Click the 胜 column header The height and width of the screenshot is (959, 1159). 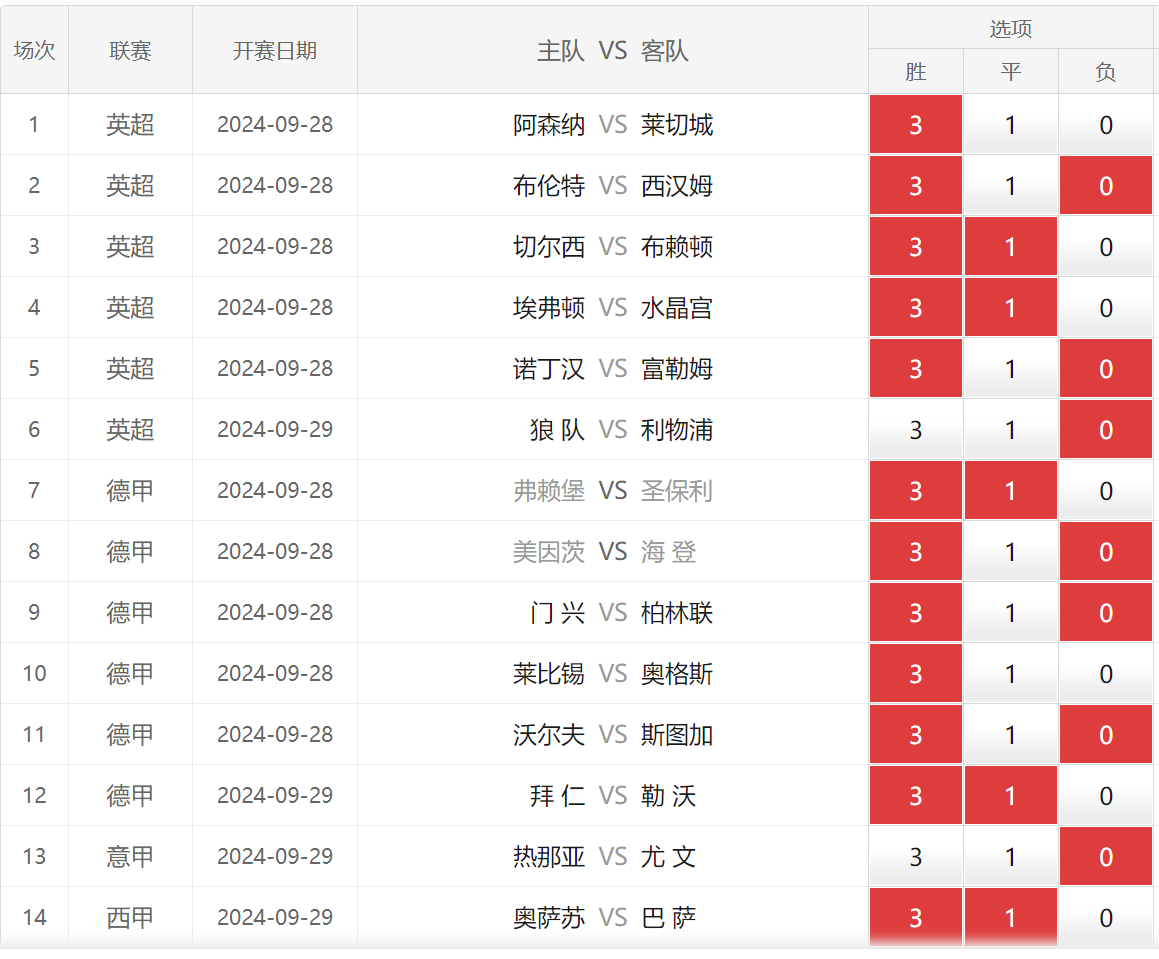pos(916,72)
